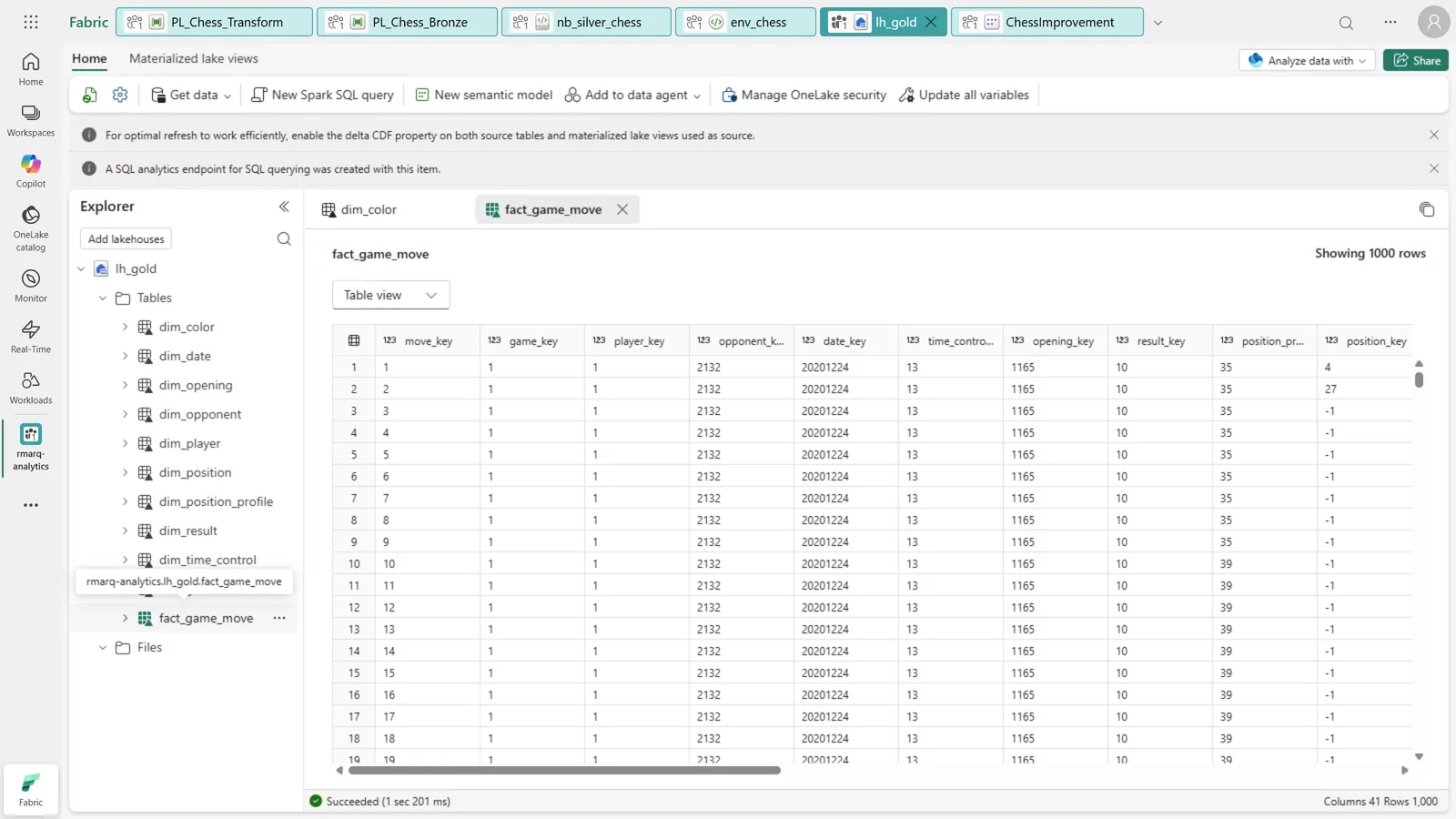Open Materialized lake views ribbon tab
This screenshot has width=1456, height=819.
pos(194,58)
